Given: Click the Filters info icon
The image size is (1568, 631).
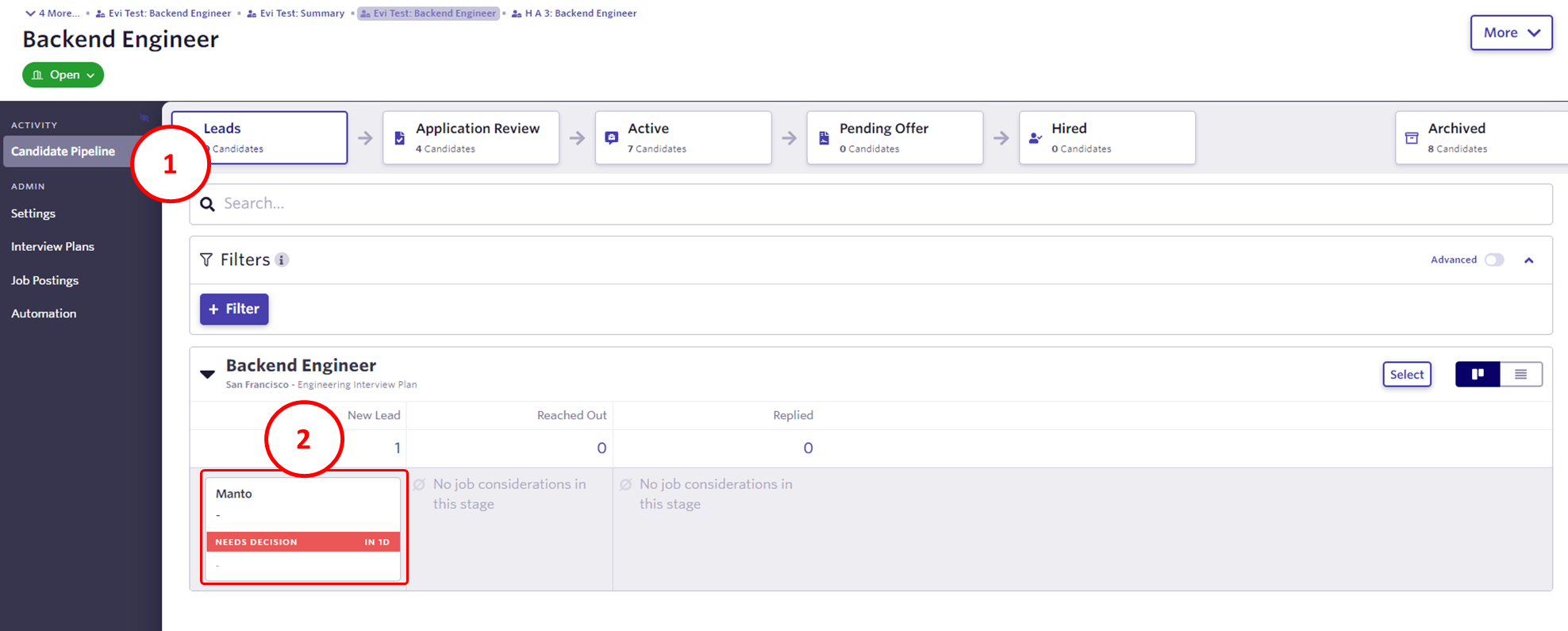Looking at the screenshot, I should click(x=282, y=260).
